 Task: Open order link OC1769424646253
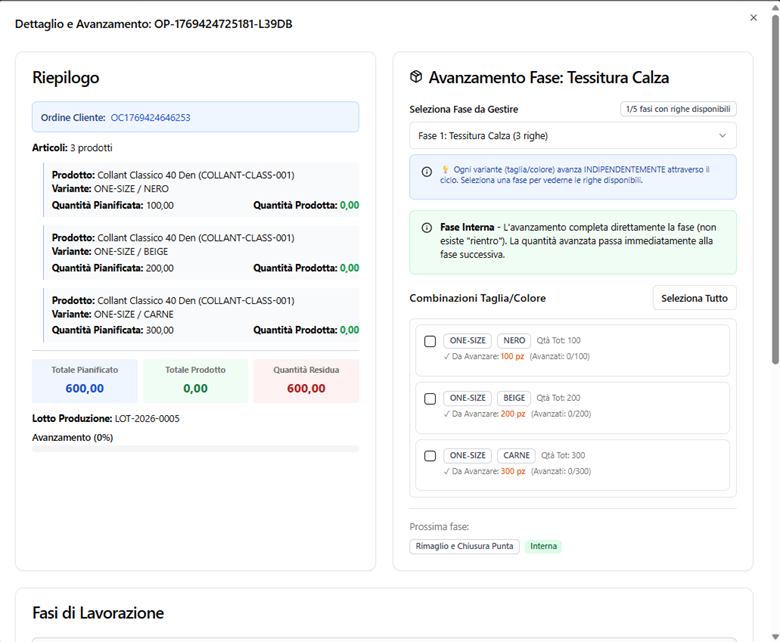150,118
